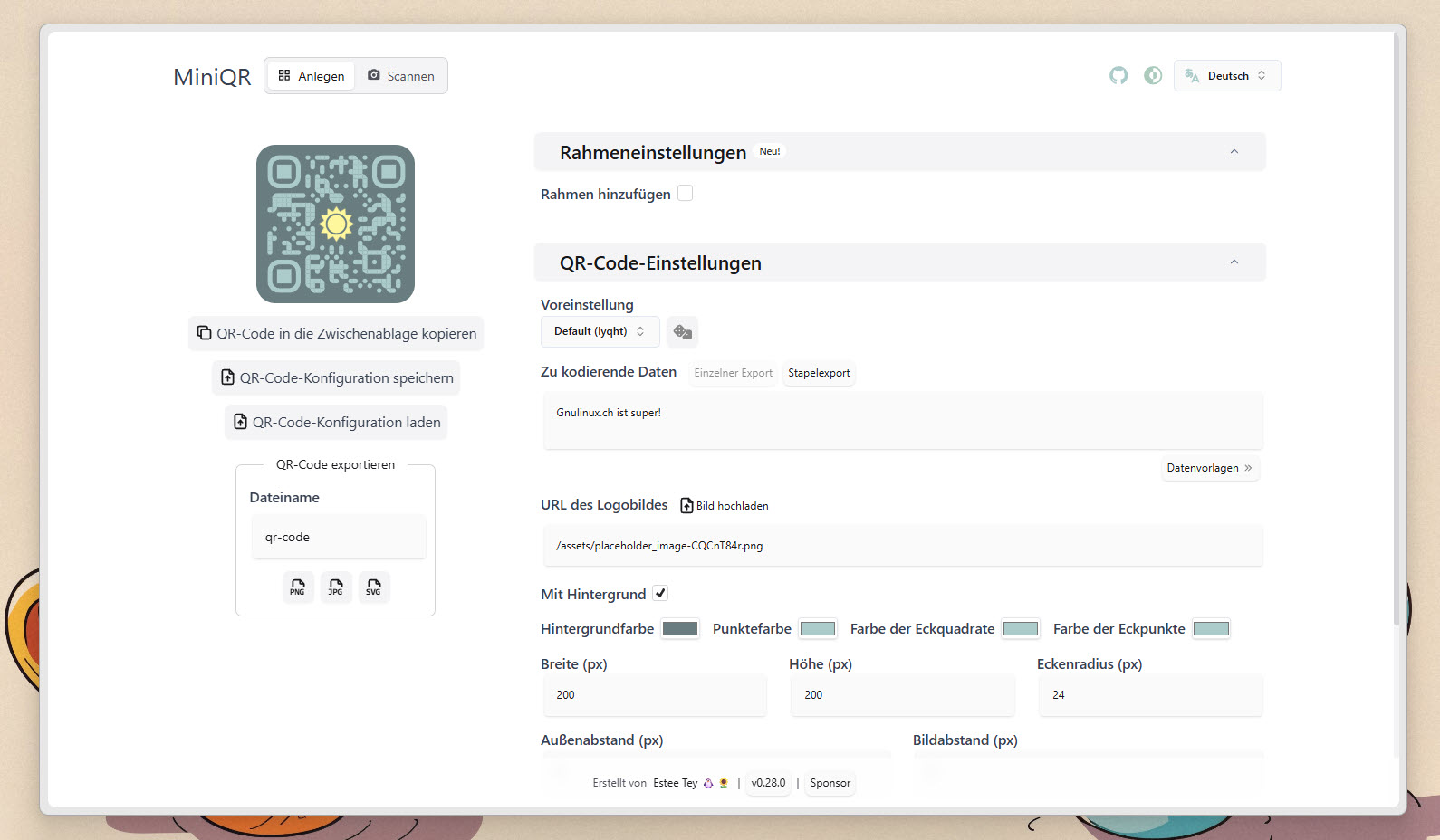The width and height of the screenshot is (1440, 840).
Task: Open the Sponsor link
Action: pos(830,783)
